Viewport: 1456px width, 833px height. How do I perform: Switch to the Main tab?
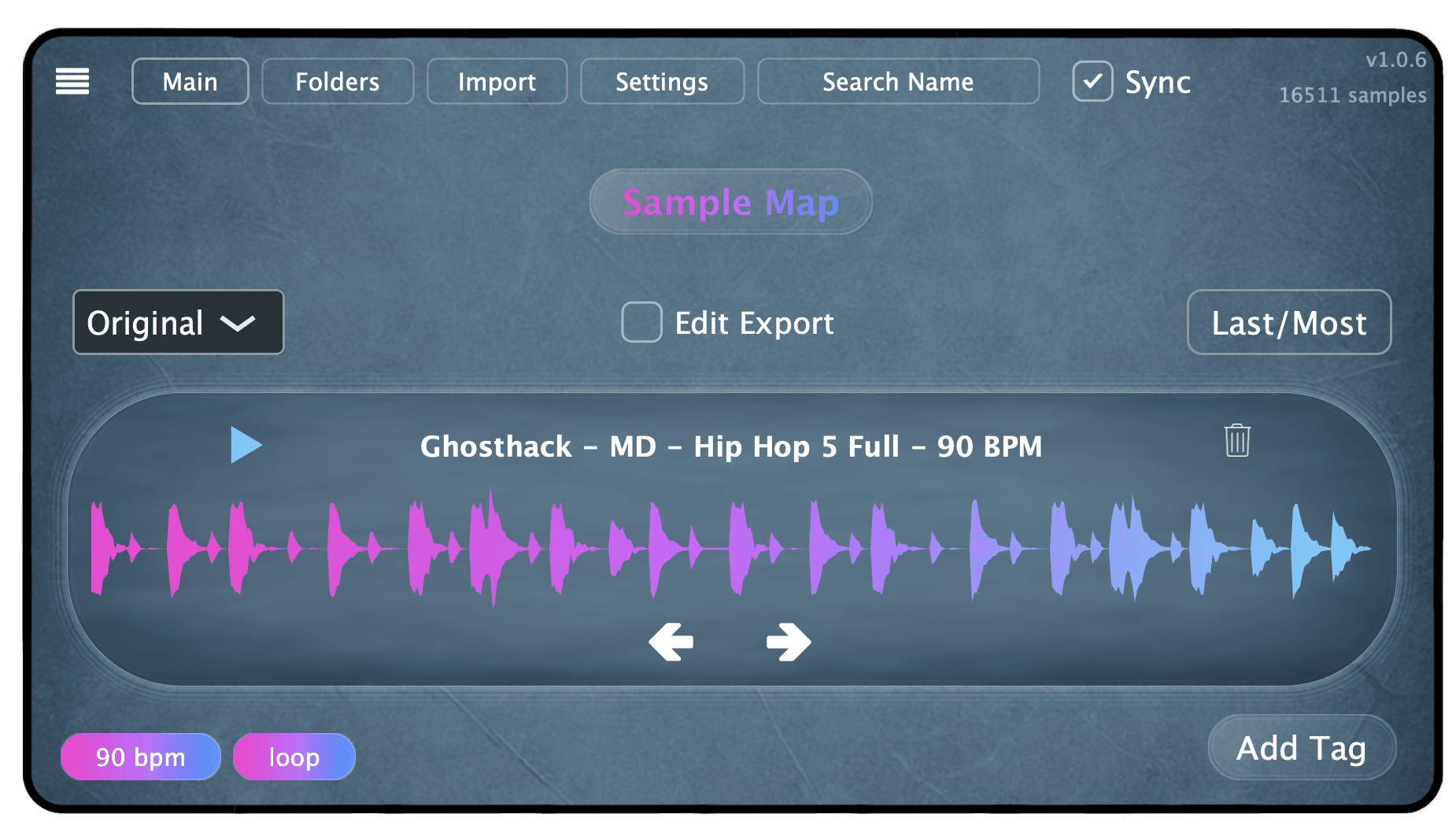(x=190, y=81)
